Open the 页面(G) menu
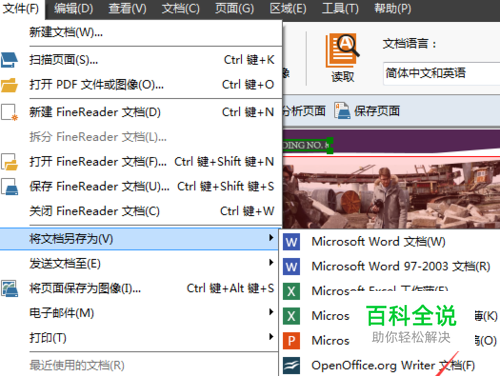Image resolution: width=500 pixels, height=376 pixels. pyautogui.click(x=234, y=9)
